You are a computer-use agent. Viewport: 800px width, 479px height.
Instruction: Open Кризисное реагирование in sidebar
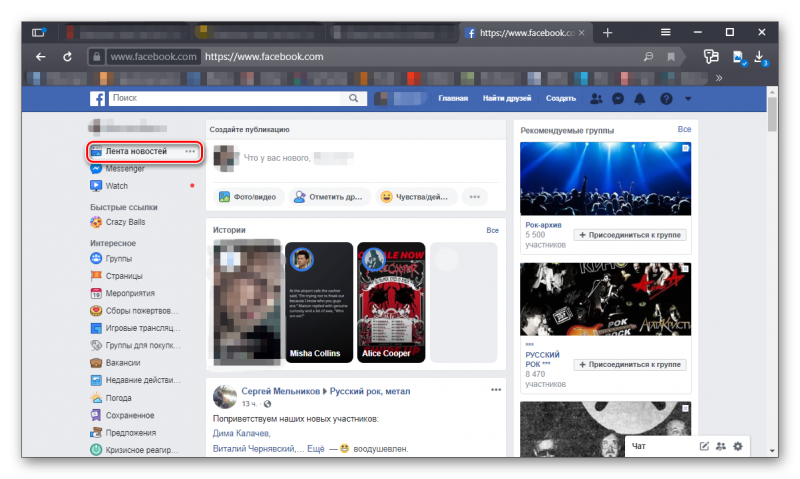[x=134, y=450]
